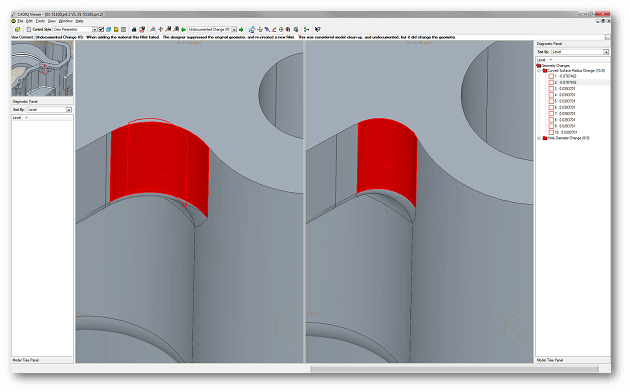Click the left Model Tree Panel button
The height and width of the screenshot is (392, 630).
click(x=42, y=360)
